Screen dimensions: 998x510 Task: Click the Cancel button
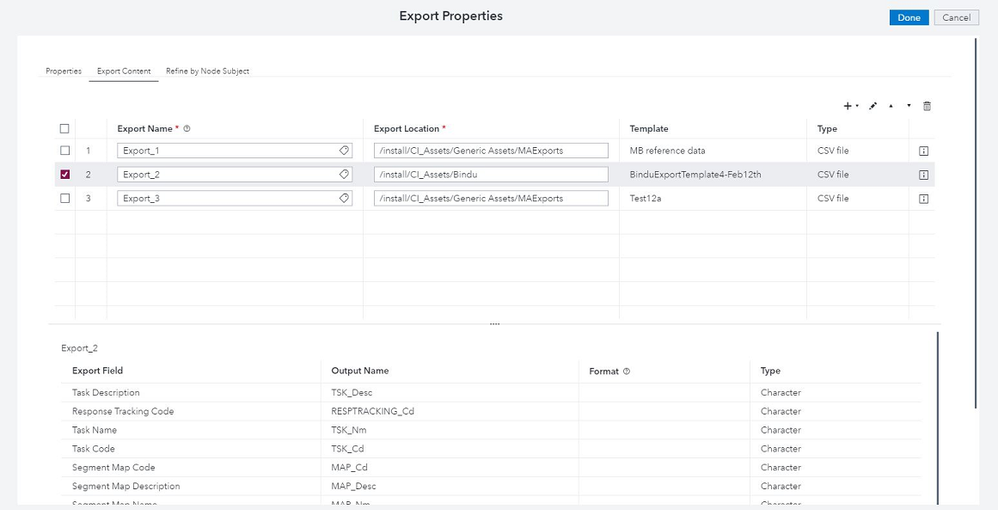[956, 18]
